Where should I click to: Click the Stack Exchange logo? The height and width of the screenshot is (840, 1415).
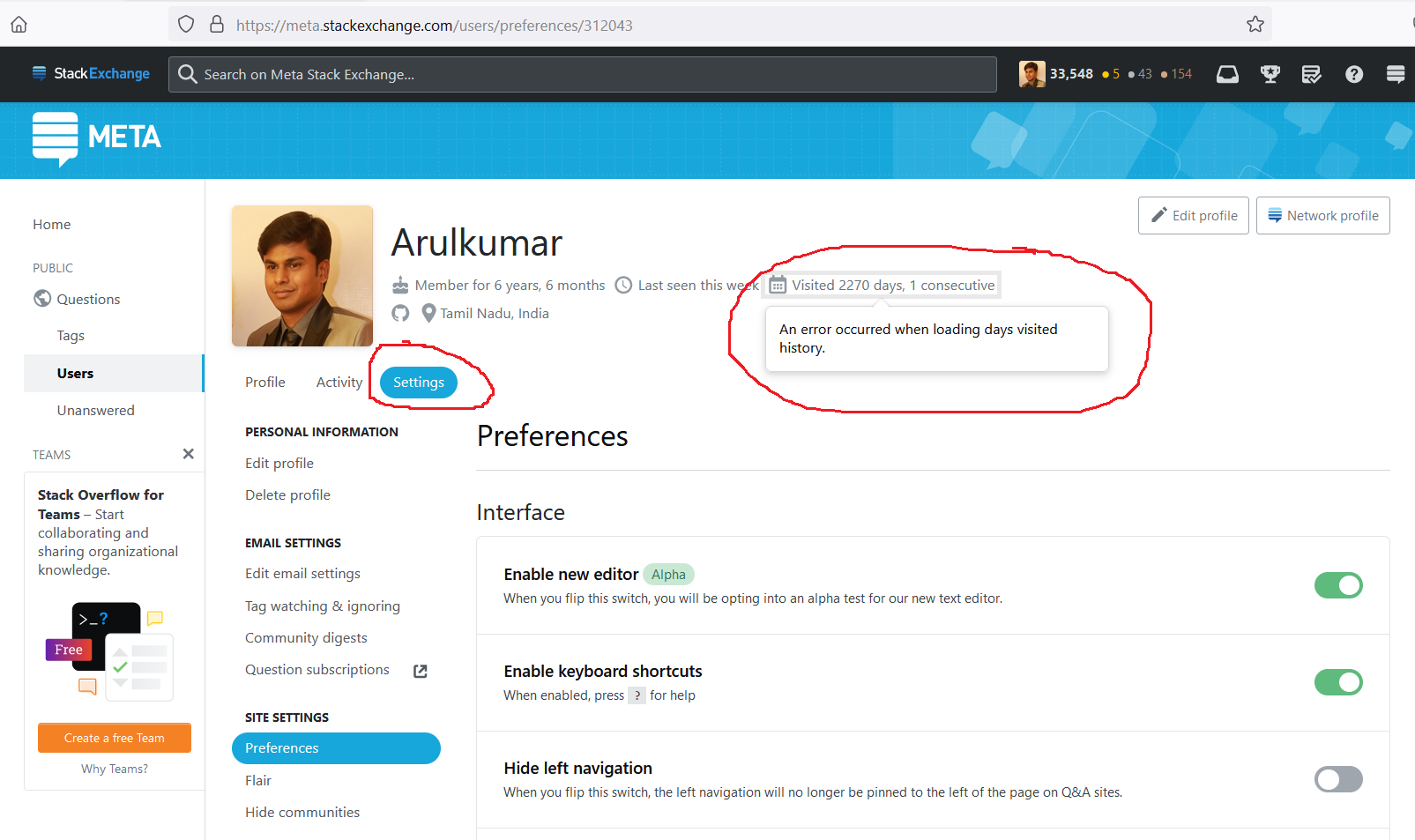coord(91,74)
